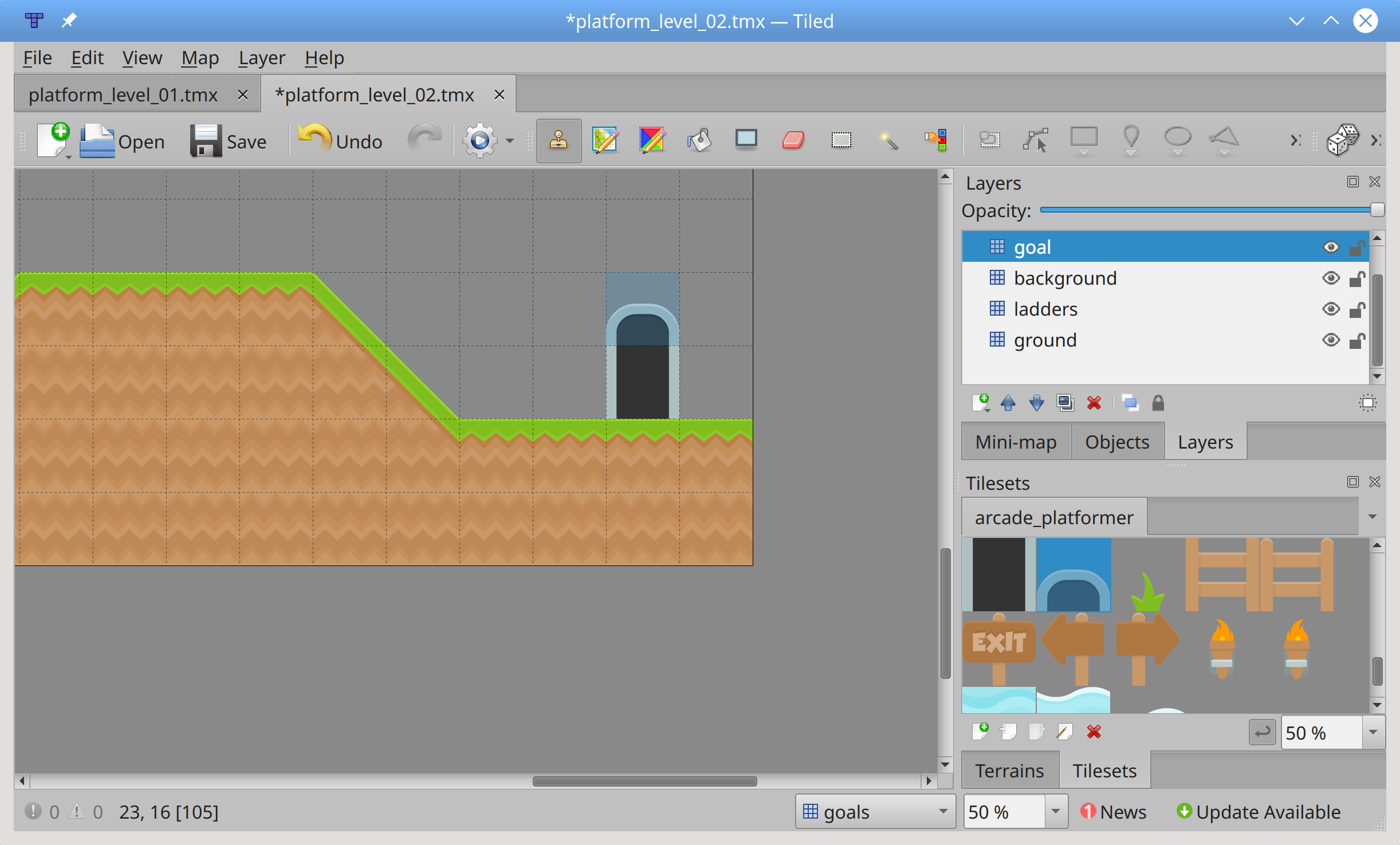Switch to the Objects tab in panel
The width and height of the screenshot is (1400, 845).
click(1118, 441)
